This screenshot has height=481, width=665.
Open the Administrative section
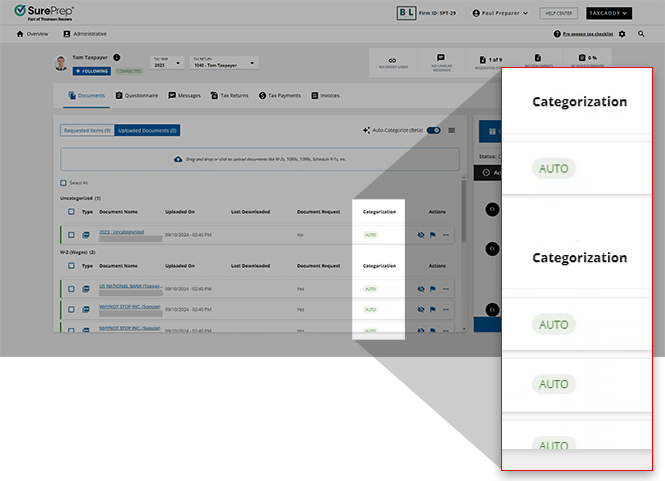pyautogui.click(x=85, y=34)
